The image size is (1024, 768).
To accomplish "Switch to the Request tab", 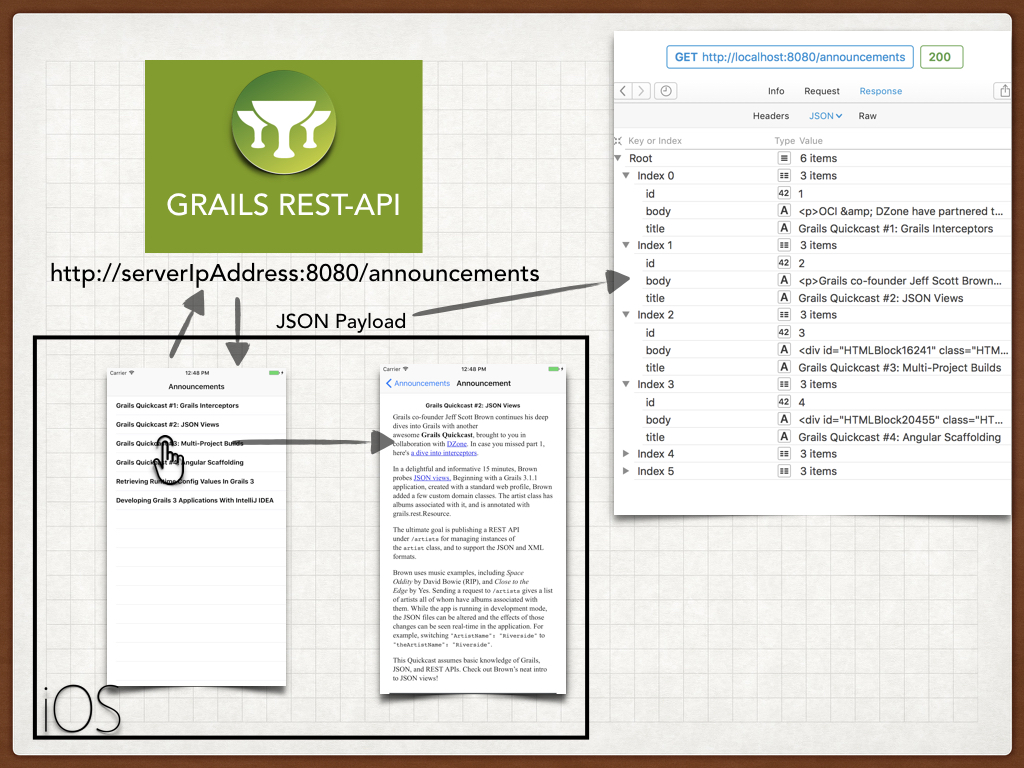I will tap(822, 91).
